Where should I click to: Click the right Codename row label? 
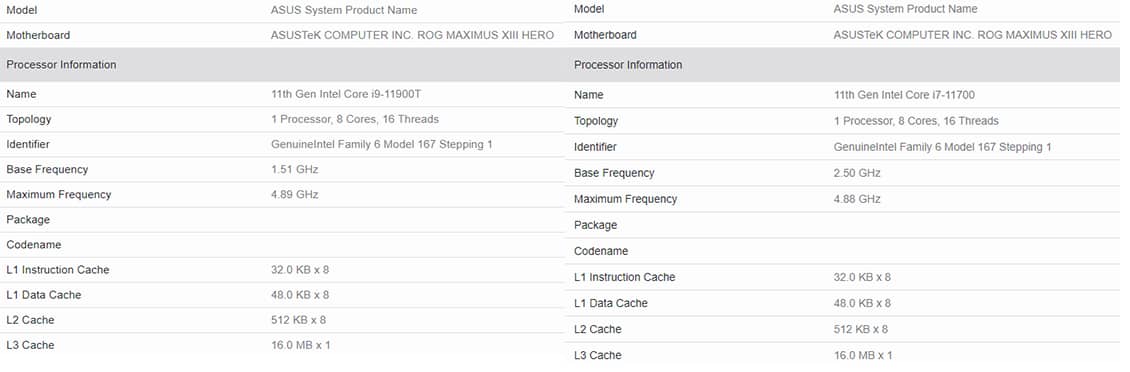tap(601, 252)
